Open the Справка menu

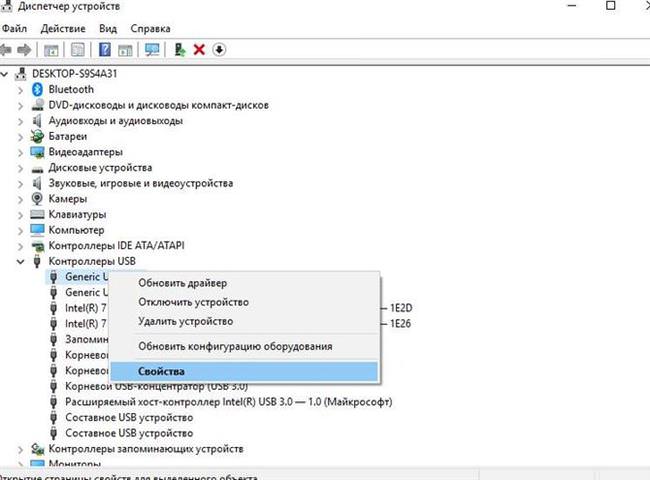[x=150, y=29]
